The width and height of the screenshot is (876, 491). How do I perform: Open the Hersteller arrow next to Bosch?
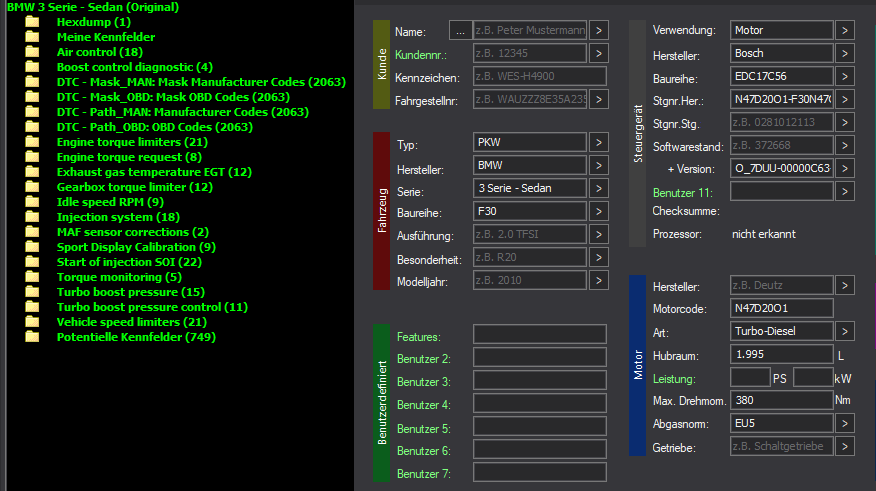click(x=844, y=54)
